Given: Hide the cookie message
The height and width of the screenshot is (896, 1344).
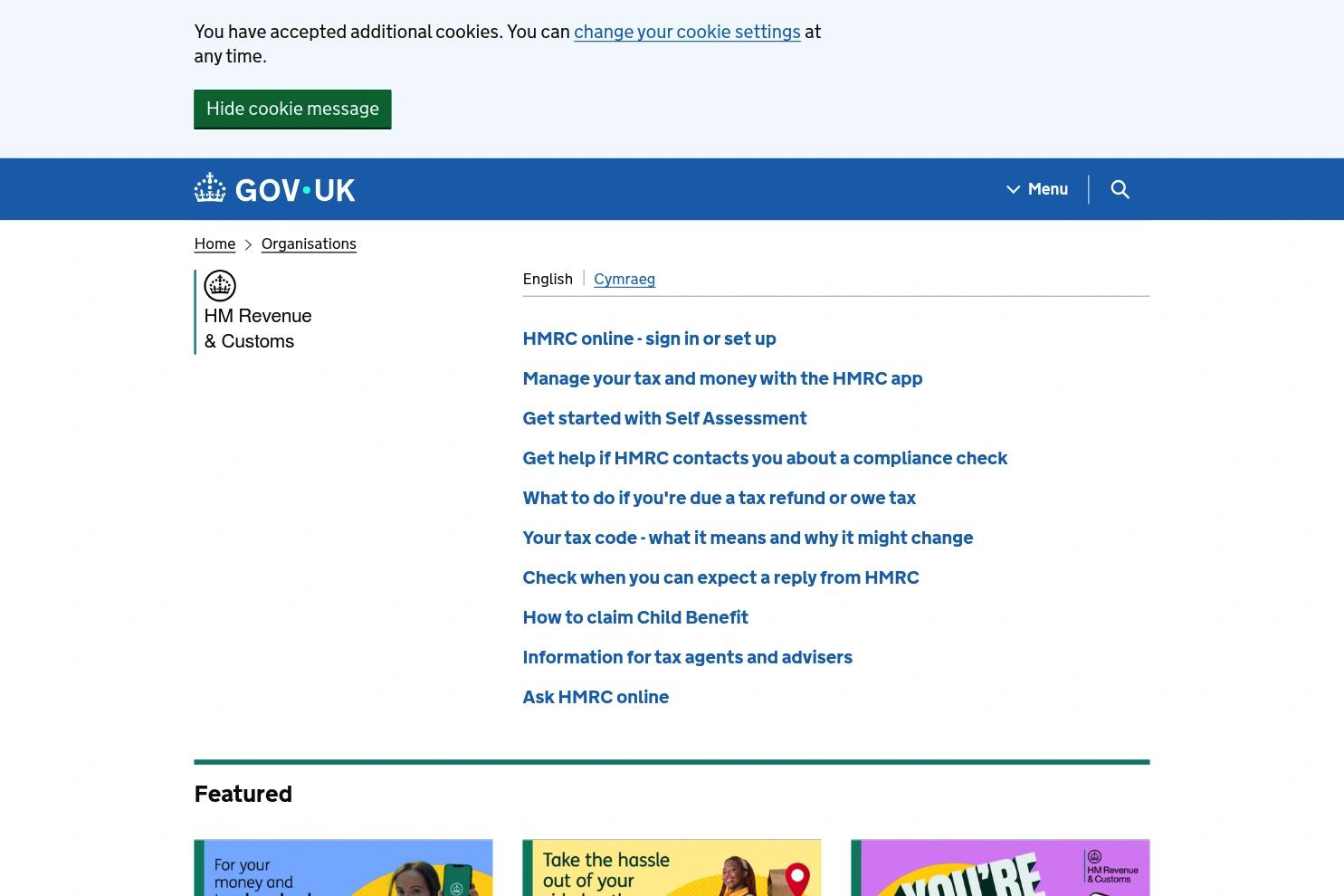Looking at the screenshot, I should (x=292, y=109).
